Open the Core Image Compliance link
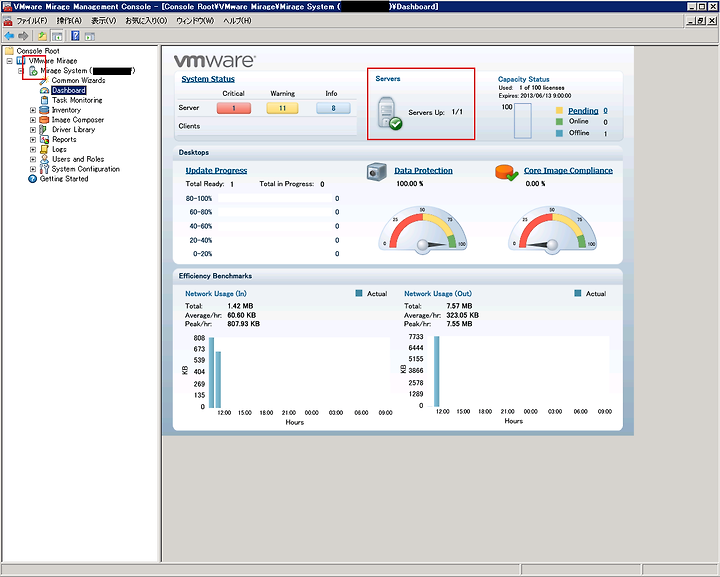This screenshot has width=720, height=577. point(568,170)
